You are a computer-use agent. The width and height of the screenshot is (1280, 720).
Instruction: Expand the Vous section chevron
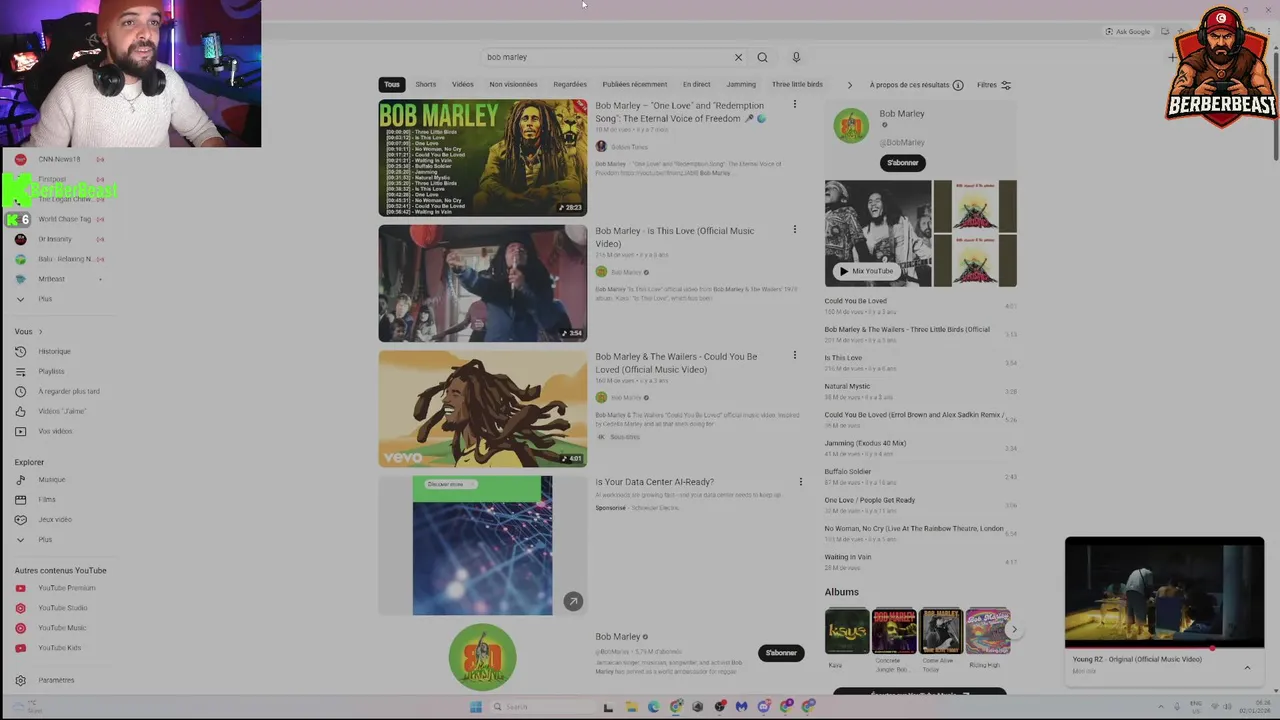click(40, 332)
